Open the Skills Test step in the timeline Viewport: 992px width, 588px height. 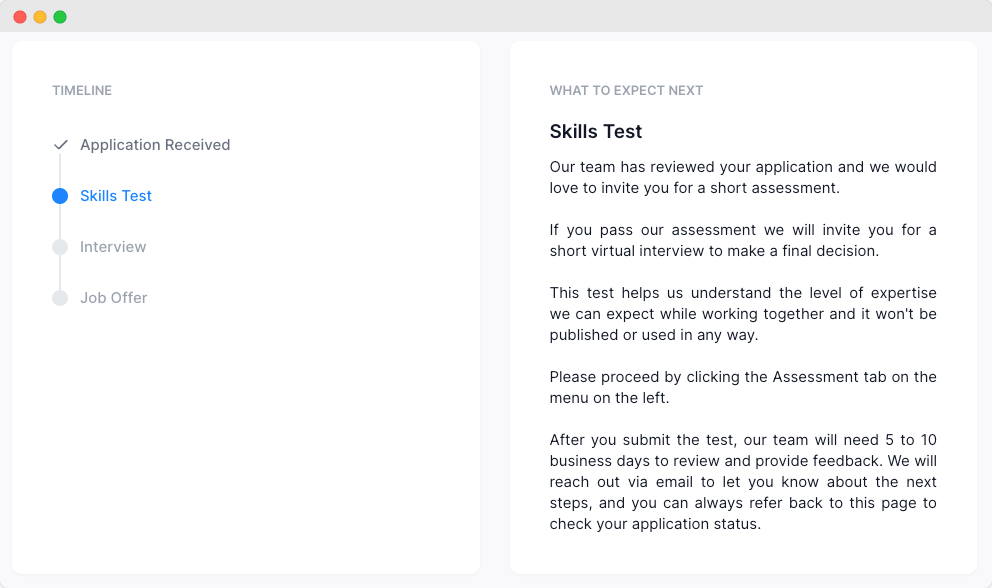(x=116, y=196)
